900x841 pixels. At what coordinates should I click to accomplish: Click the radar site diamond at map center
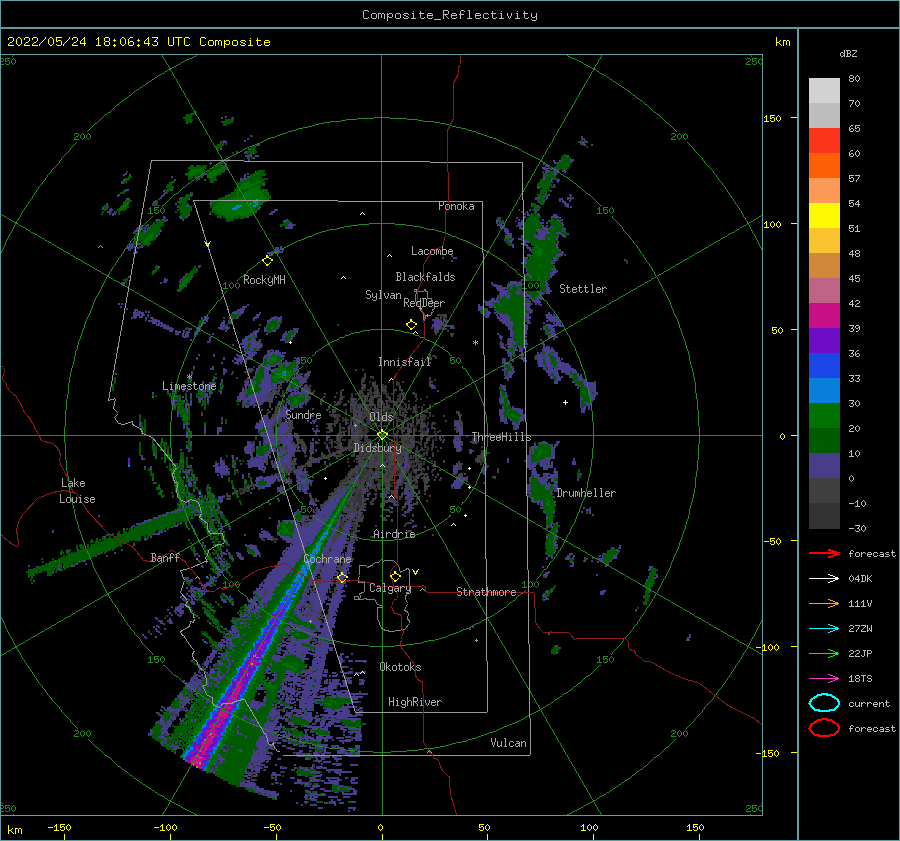(x=382, y=435)
